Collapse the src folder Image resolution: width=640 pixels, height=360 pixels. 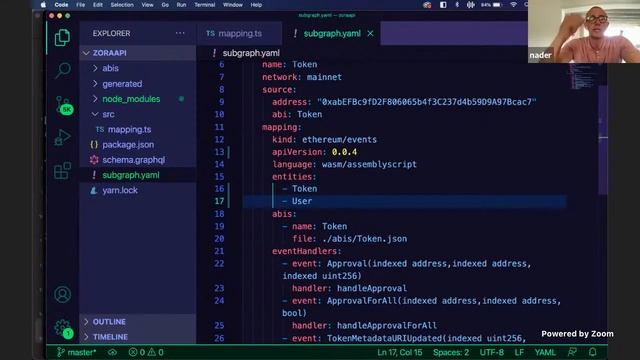138,114
